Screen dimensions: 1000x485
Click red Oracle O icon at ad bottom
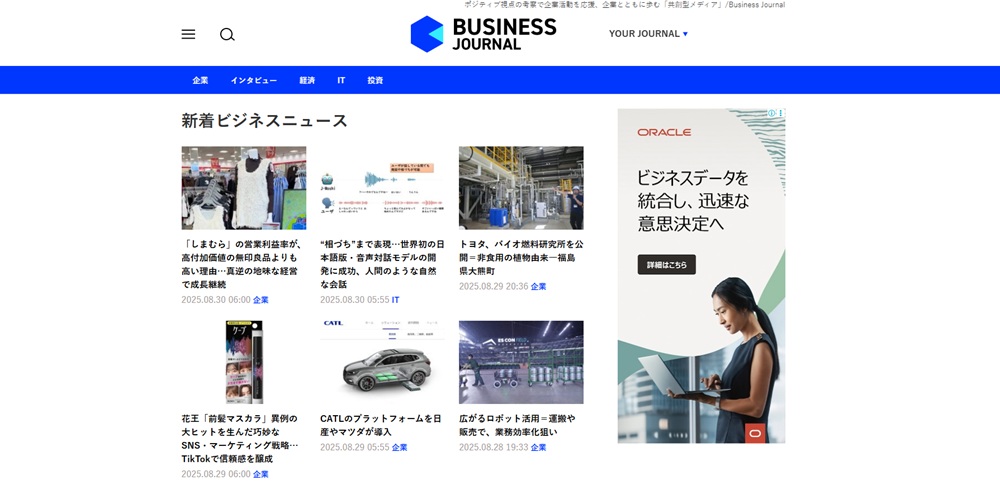(755, 433)
